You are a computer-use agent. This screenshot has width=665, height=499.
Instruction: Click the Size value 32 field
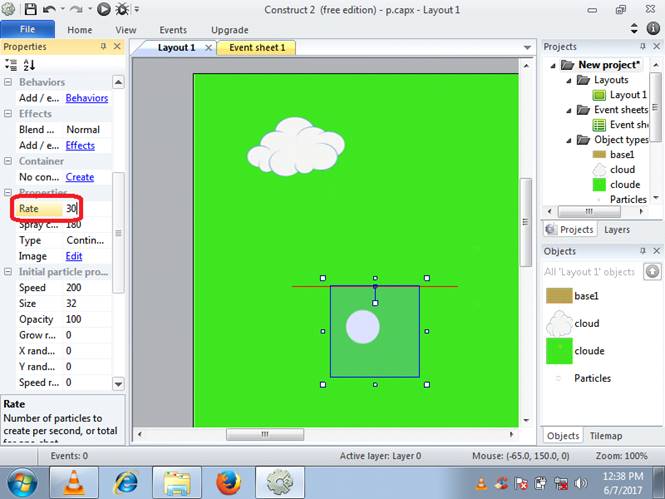tap(88, 303)
